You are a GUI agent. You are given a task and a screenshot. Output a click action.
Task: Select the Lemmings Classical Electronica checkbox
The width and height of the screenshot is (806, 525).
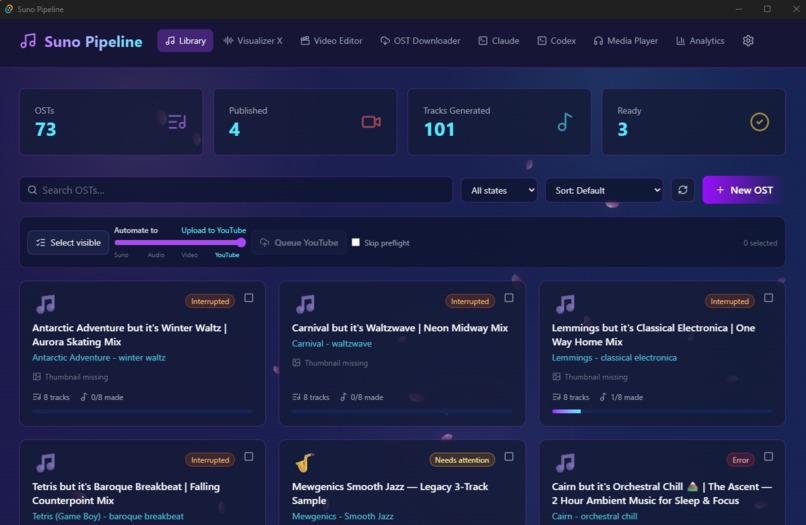(x=768, y=298)
